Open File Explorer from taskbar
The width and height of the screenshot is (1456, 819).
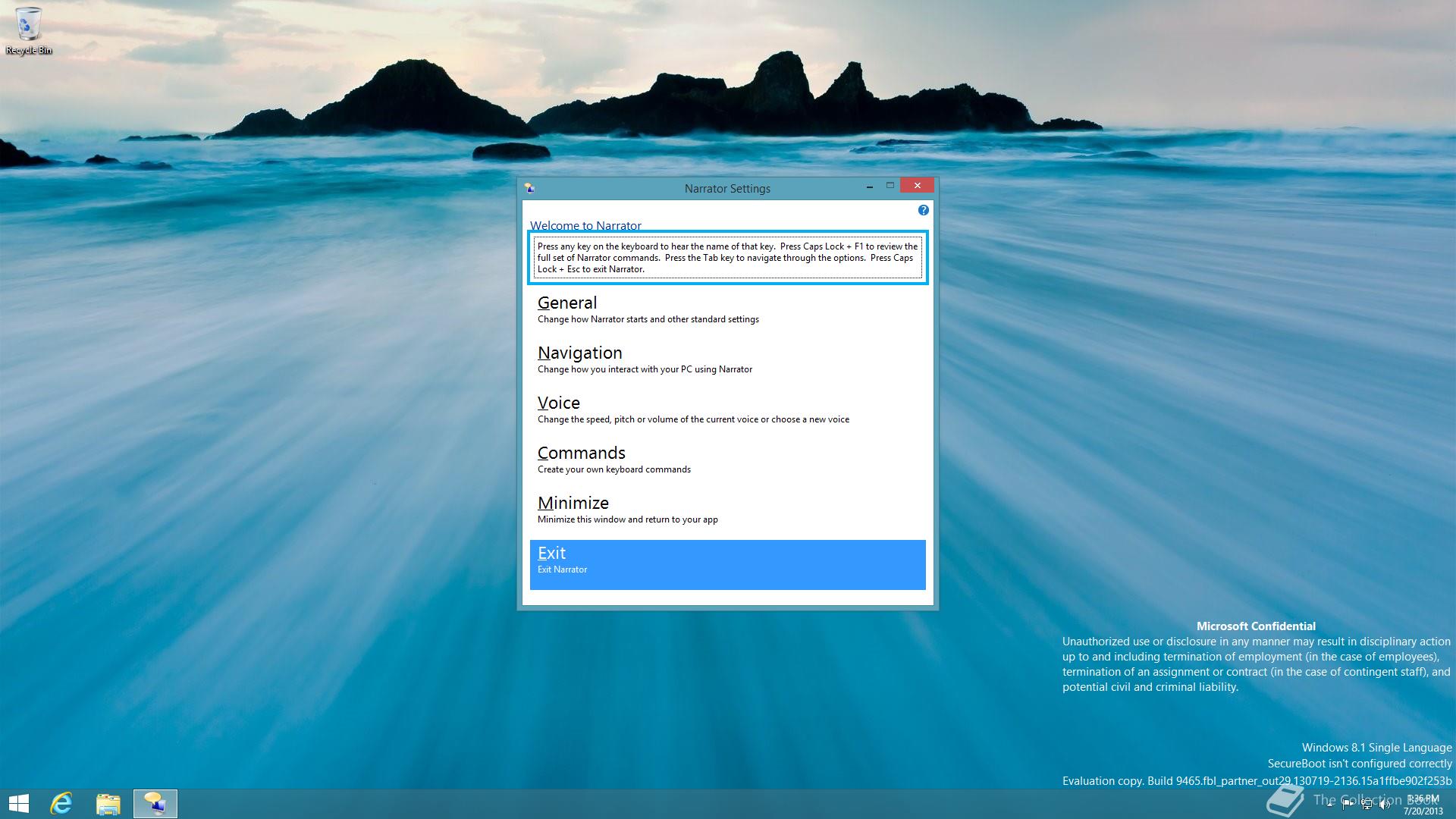tap(108, 803)
